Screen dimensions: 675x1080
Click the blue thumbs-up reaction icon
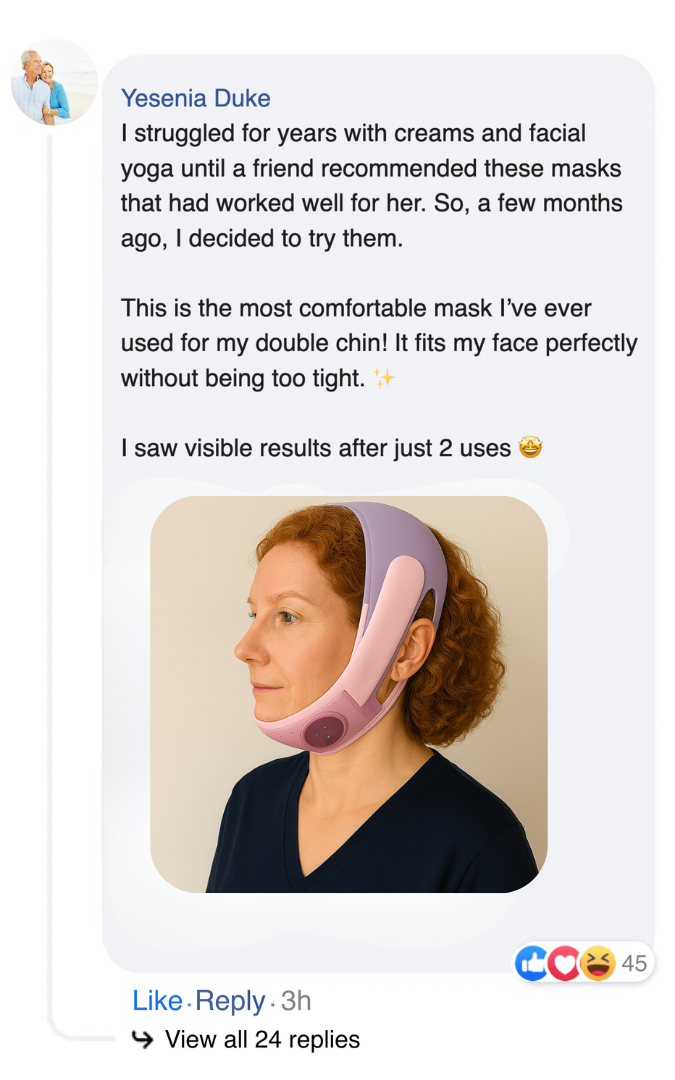tap(531, 964)
